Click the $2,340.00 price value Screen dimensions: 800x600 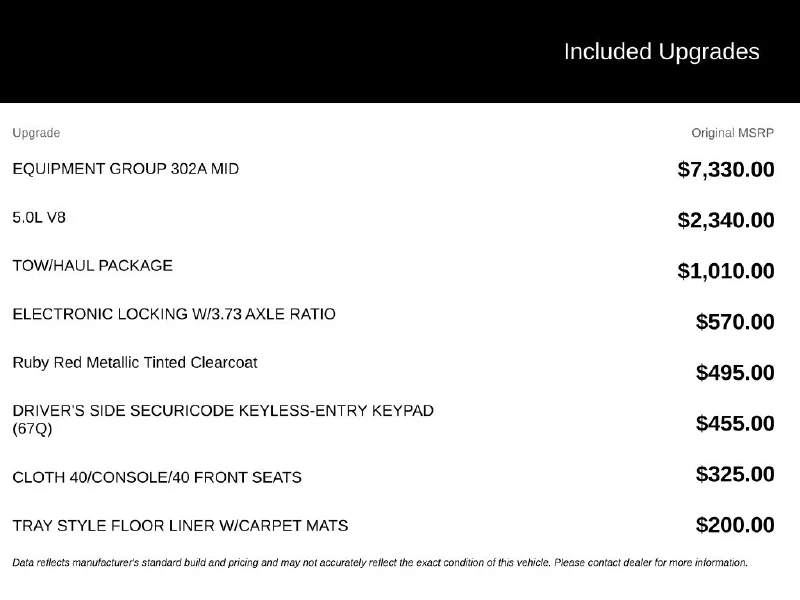tap(726, 220)
